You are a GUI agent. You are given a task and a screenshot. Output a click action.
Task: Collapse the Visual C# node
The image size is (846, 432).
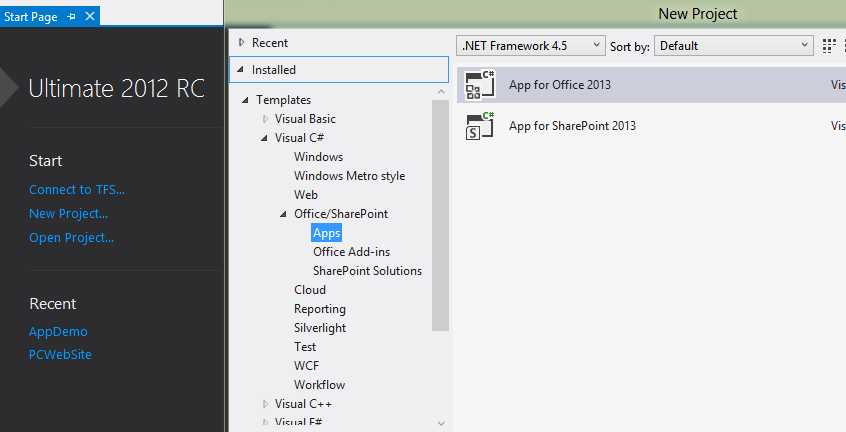tap(264, 138)
